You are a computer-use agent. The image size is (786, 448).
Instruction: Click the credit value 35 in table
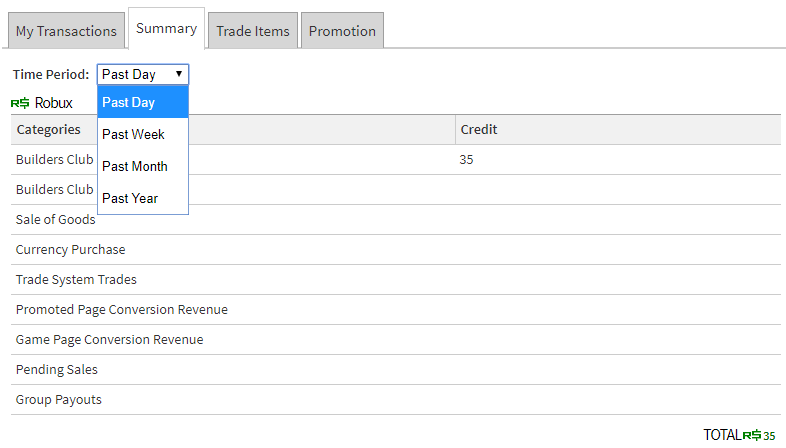pyautogui.click(x=466, y=159)
